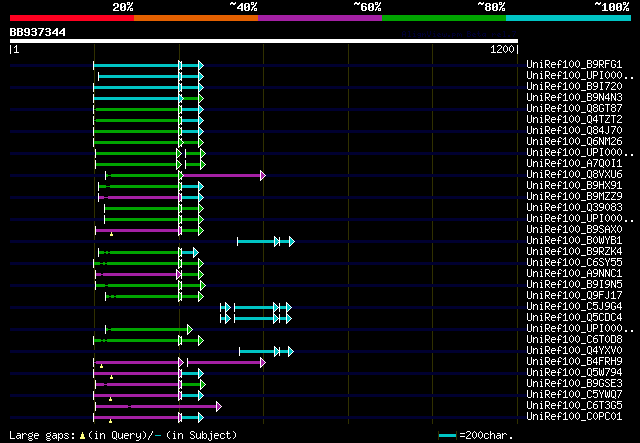Image resolution: width=640 pixels, height=443 pixels.
Task: Open subject UniRef100_Q4TZT2
Action: click(x=574, y=119)
